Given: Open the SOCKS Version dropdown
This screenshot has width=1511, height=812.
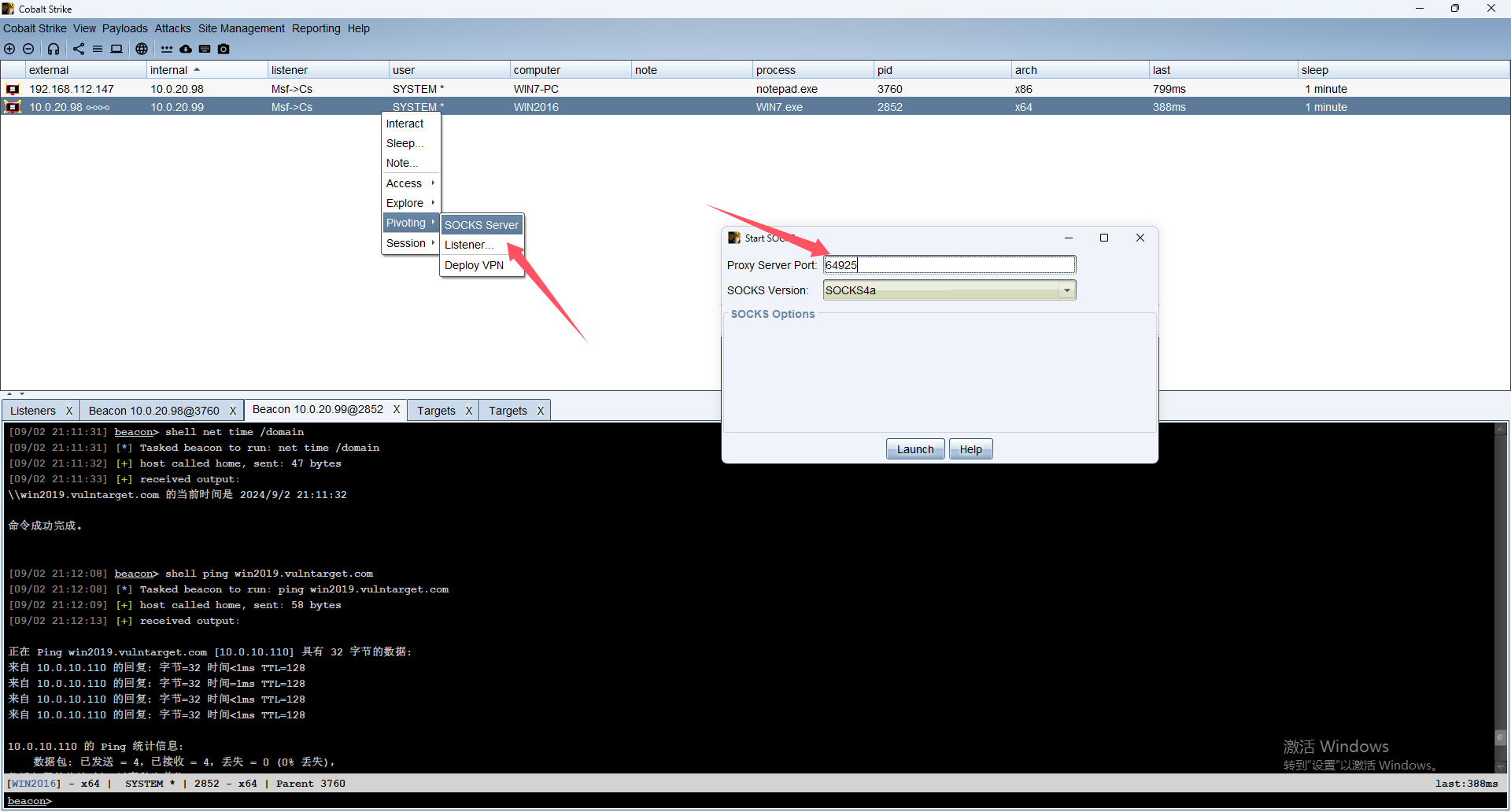Looking at the screenshot, I should [949, 290].
